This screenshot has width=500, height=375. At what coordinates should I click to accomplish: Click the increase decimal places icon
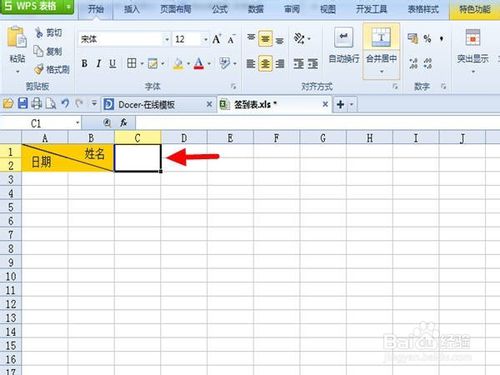pos(413,63)
